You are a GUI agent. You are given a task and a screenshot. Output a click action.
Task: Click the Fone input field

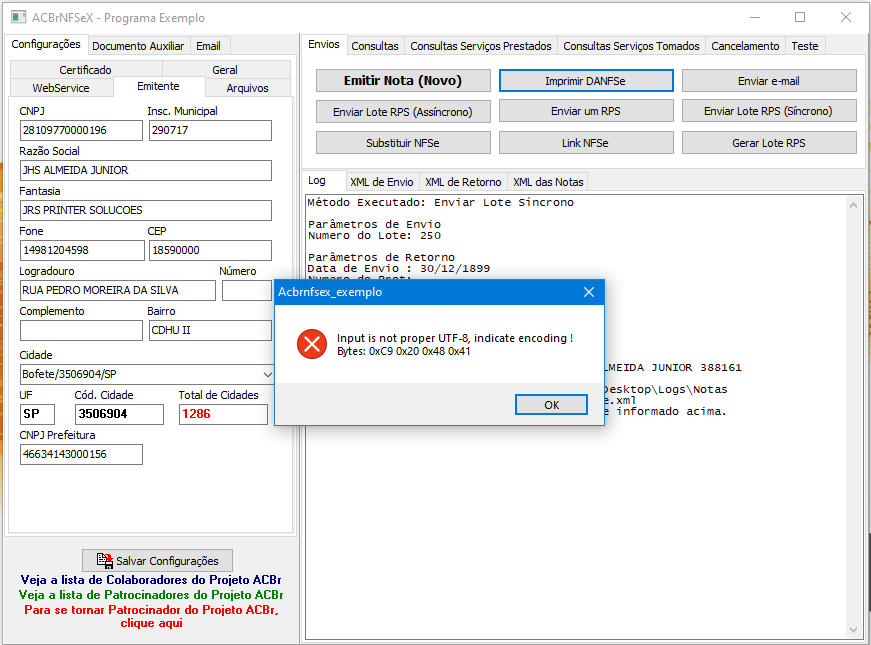82,251
